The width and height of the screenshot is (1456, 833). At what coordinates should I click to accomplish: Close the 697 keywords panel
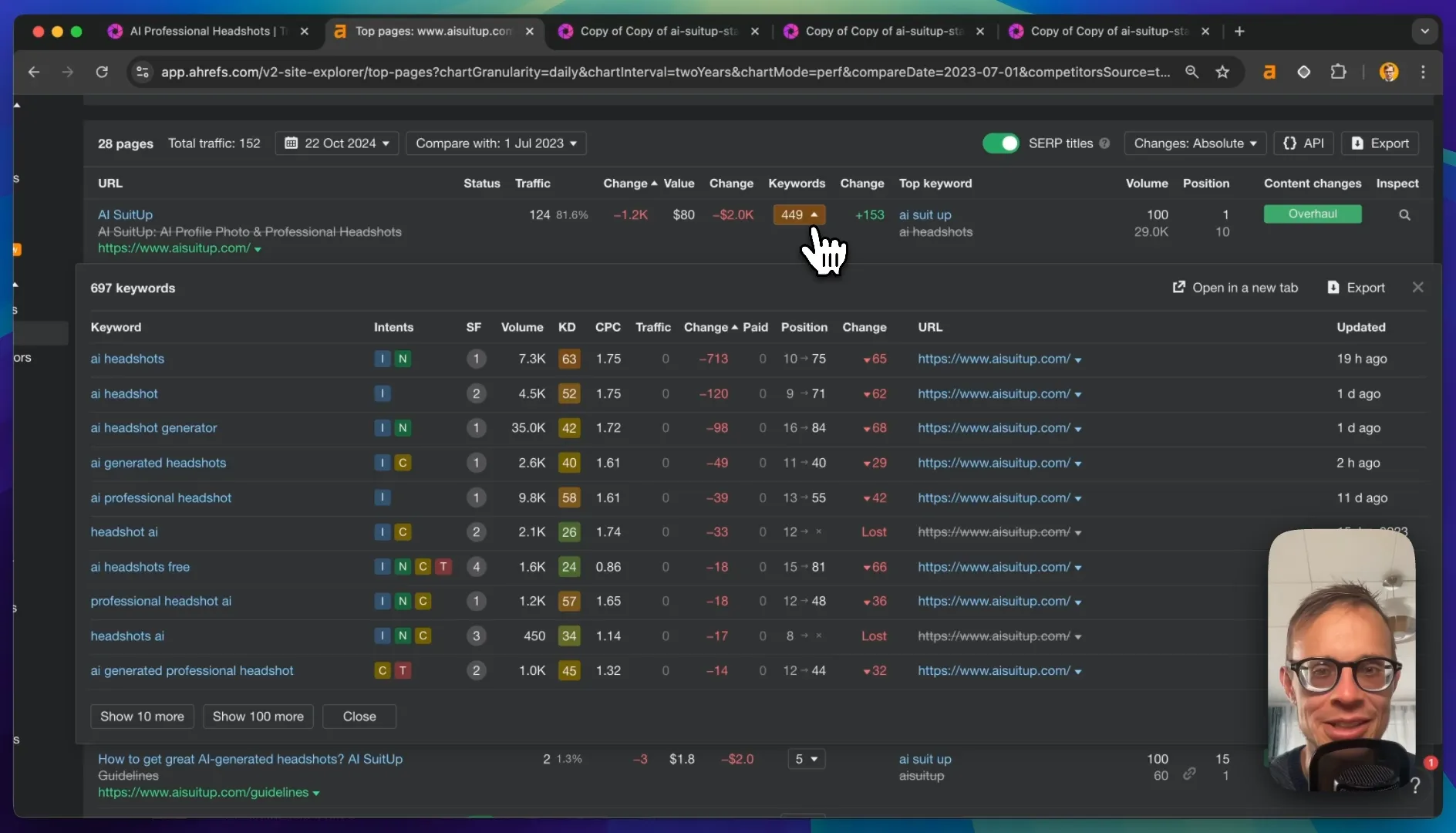tap(1417, 287)
